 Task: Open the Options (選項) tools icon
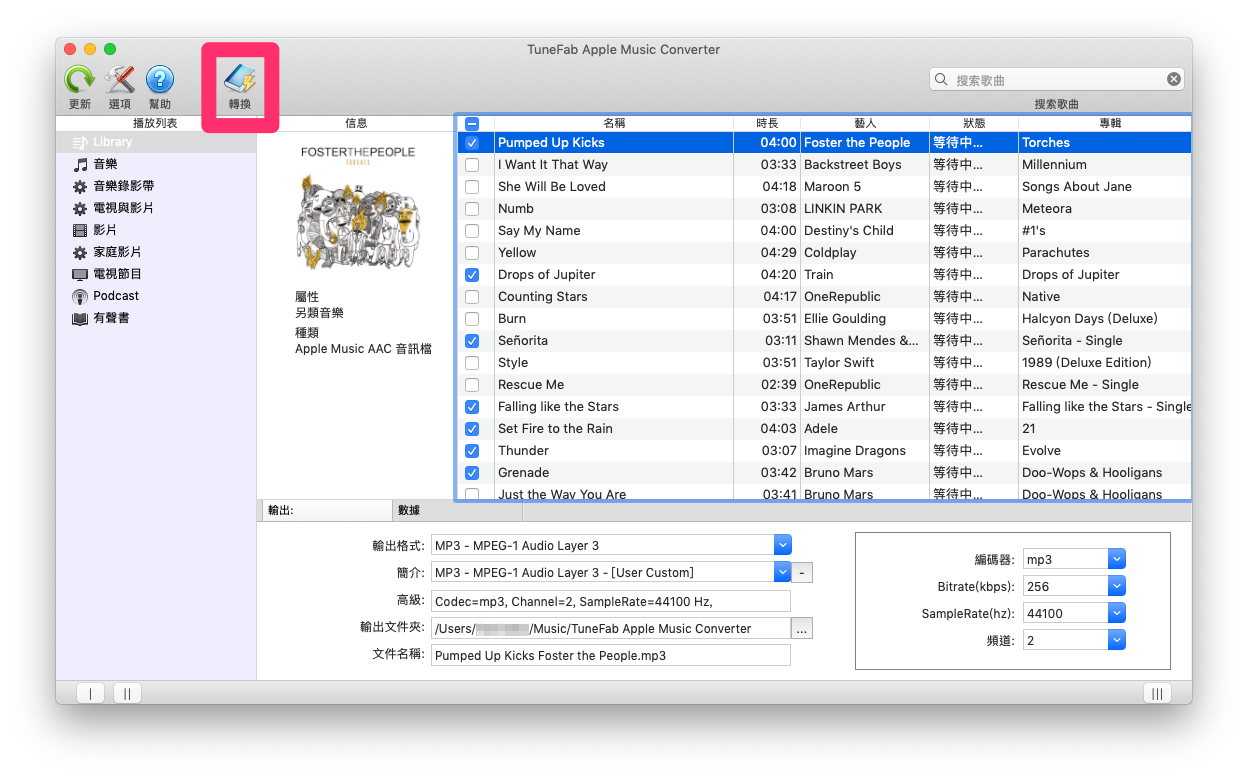120,80
